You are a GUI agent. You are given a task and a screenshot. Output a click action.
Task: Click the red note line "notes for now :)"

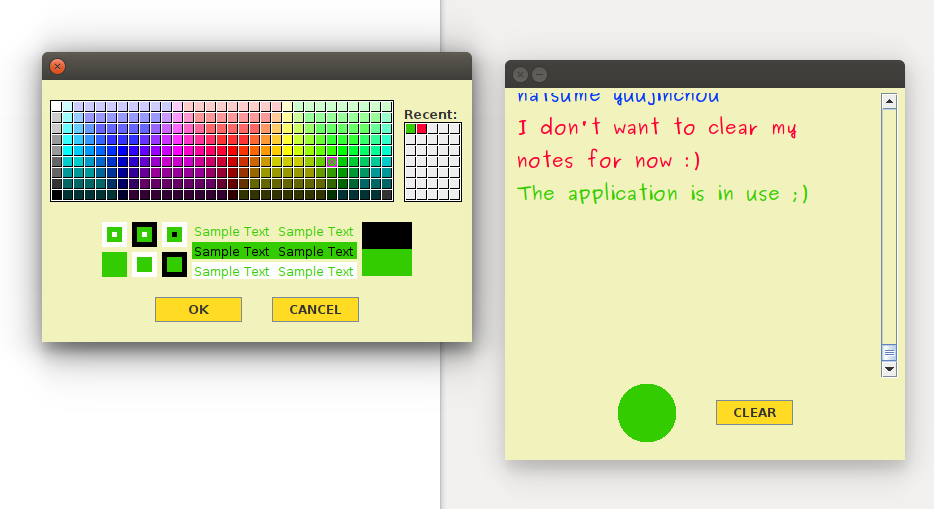click(x=609, y=160)
